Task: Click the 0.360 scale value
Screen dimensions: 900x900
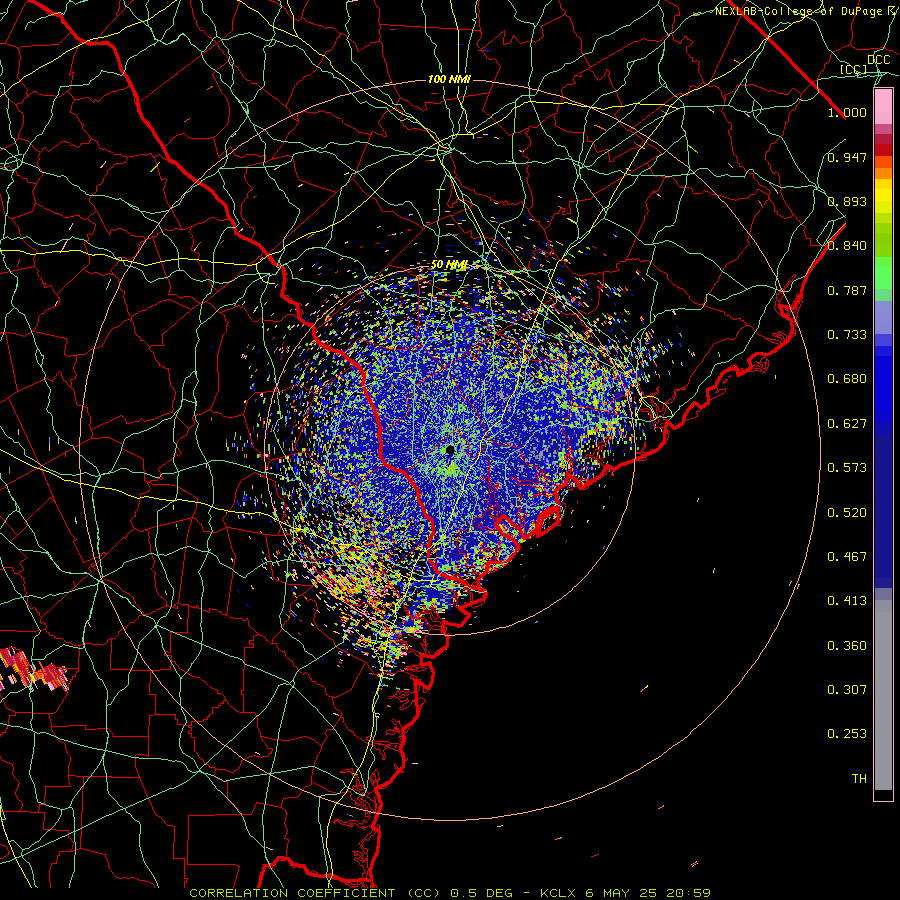Action: coord(847,646)
